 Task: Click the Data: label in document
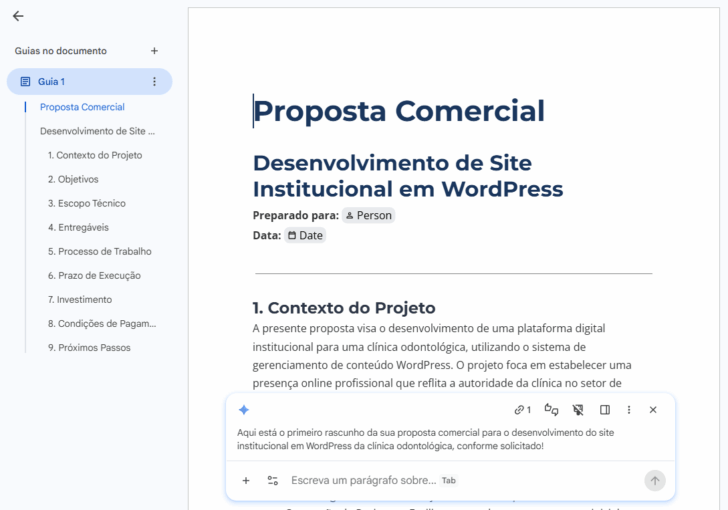[267, 235]
